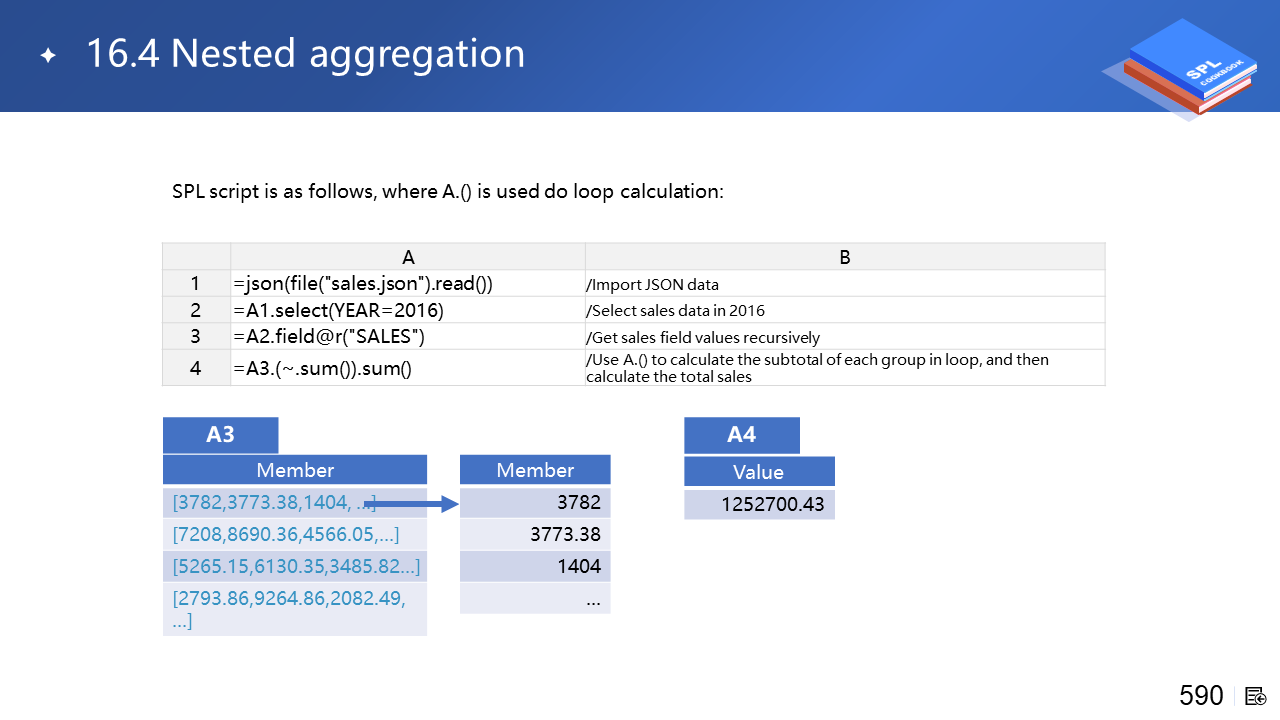This screenshot has width=1280, height=720.
Task: Click the page number 590
Action: pos(1201,696)
